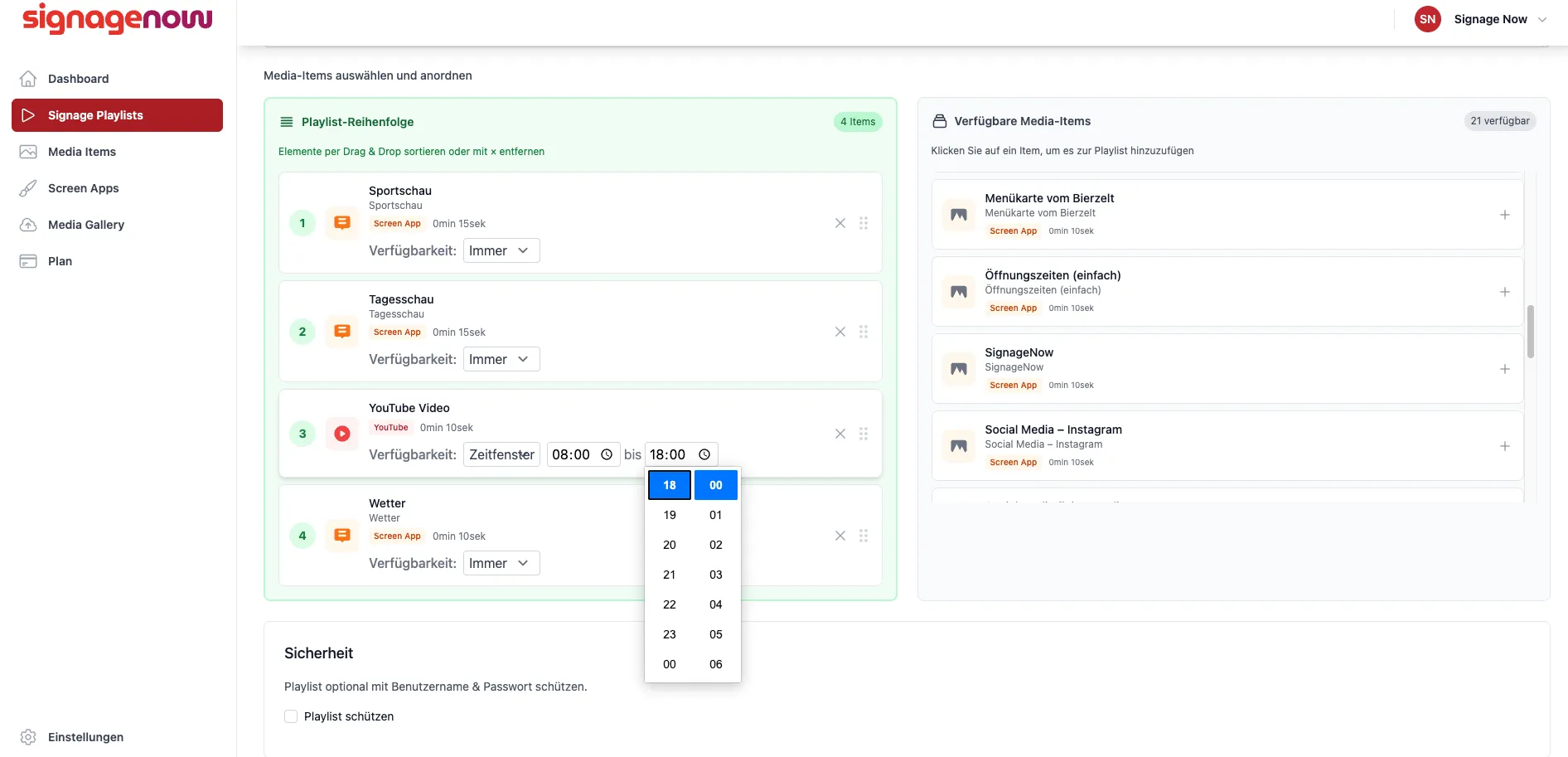Screen dimensions: 1568x757
Task: Select highlighted hour 18 in picker
Action: (x=670, y=485)
